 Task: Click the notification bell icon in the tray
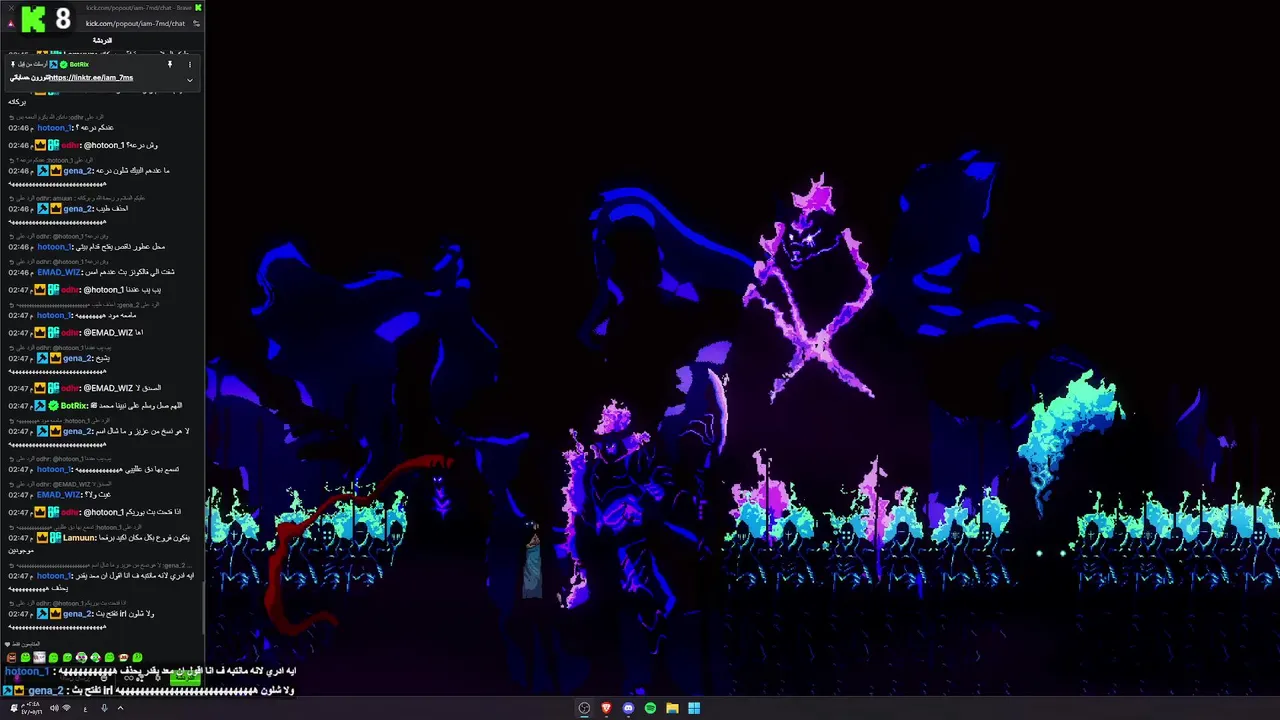tap(14, 708)
